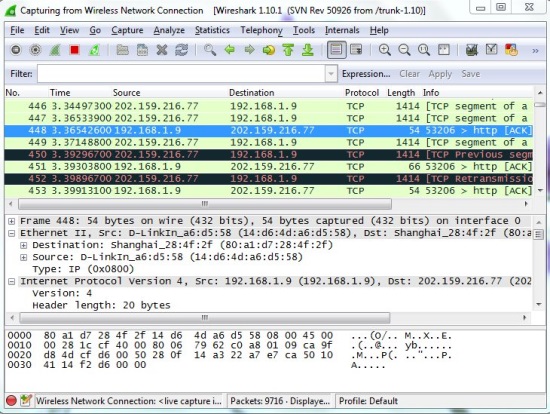Toggle auto scroll during live capture
Viewport: 550px width, 414px height.
click(x=356, y=50)
